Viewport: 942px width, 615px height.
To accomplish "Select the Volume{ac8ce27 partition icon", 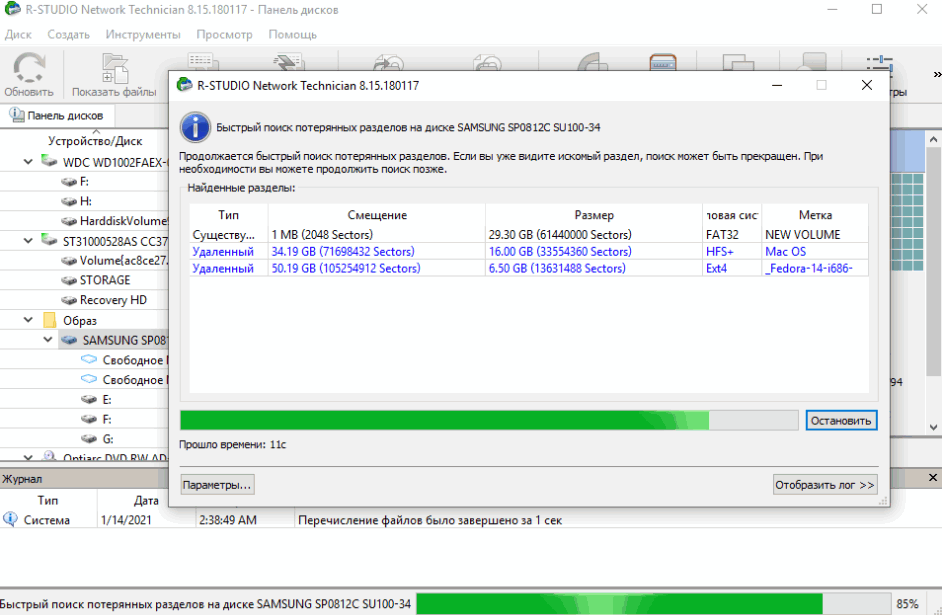I will point(69,261).
